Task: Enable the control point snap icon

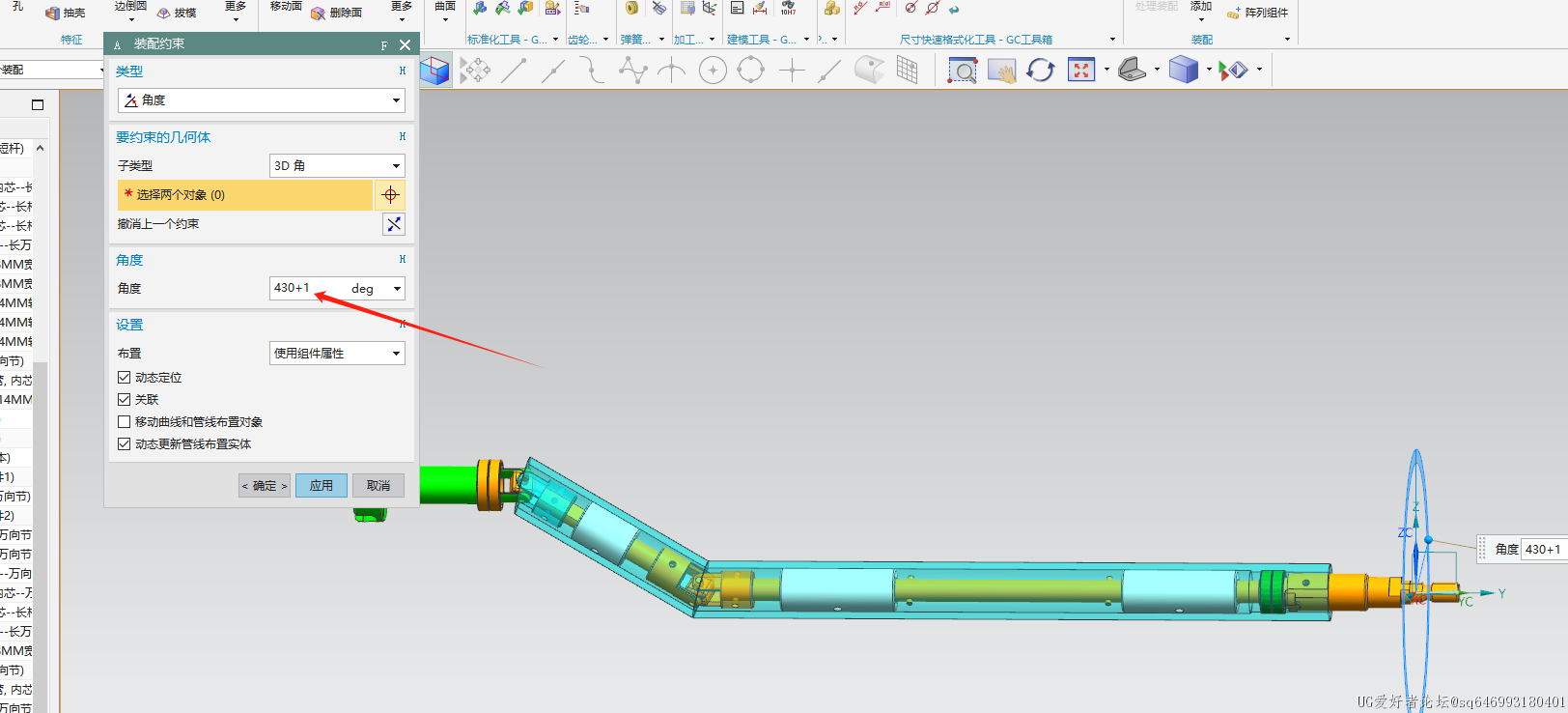Action: tap(592, 70)
